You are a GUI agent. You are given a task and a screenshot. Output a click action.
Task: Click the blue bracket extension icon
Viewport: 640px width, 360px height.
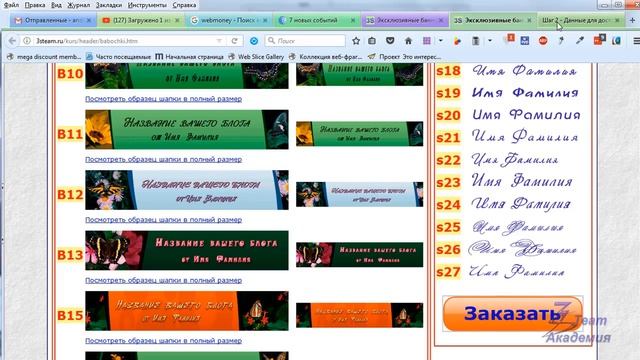[616, 41]
